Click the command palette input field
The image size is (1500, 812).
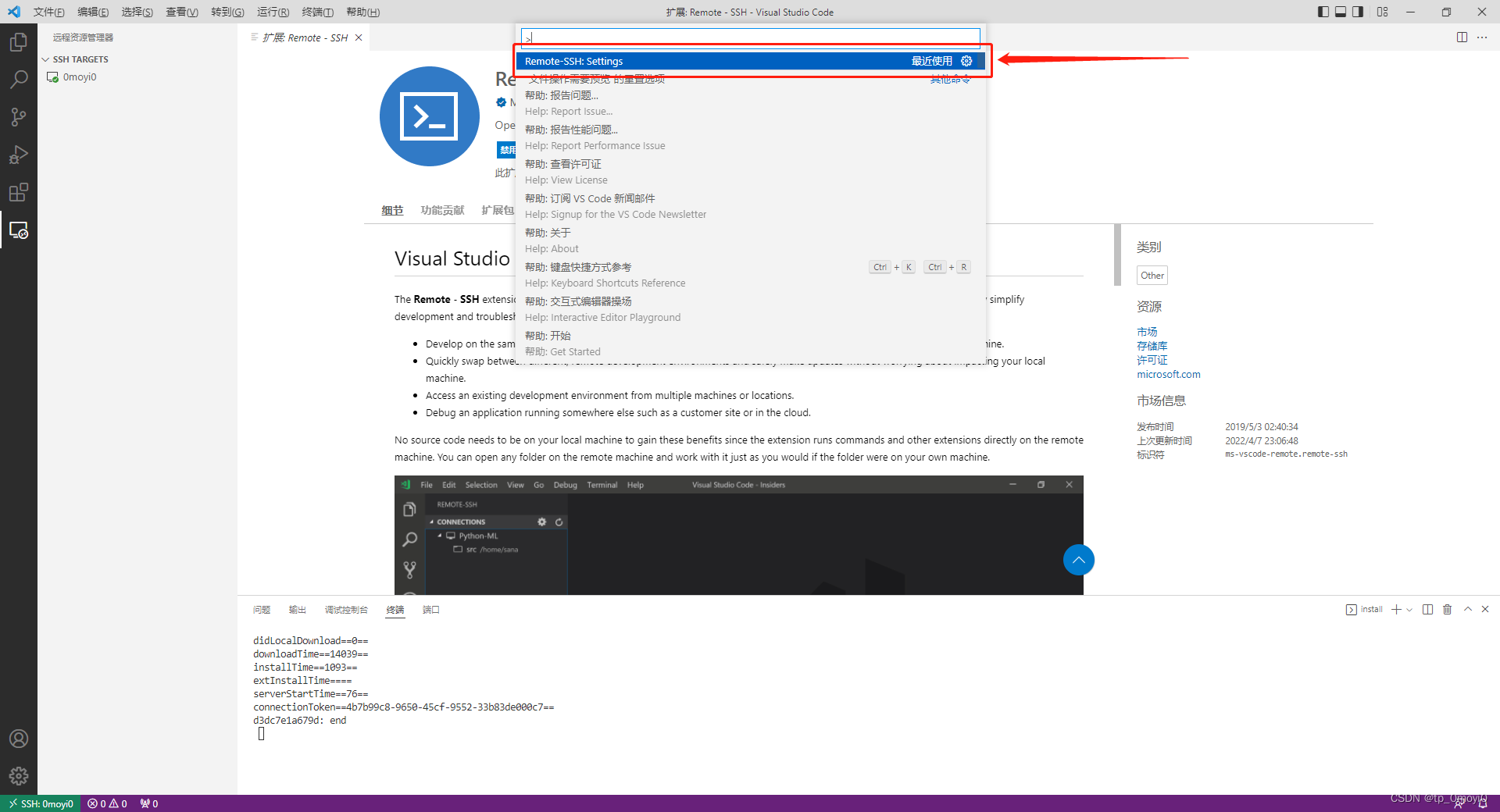point(749,37)
